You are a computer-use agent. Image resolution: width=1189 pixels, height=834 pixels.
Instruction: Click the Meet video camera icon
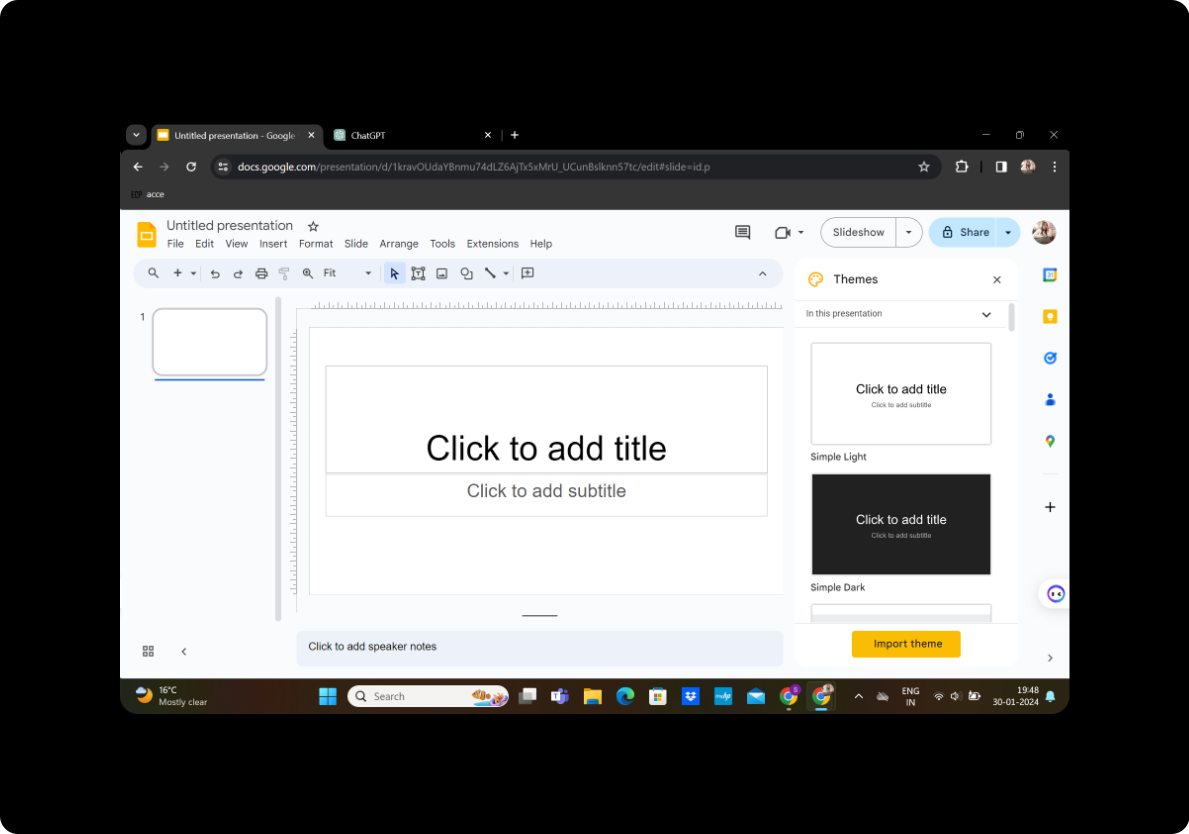782,233
